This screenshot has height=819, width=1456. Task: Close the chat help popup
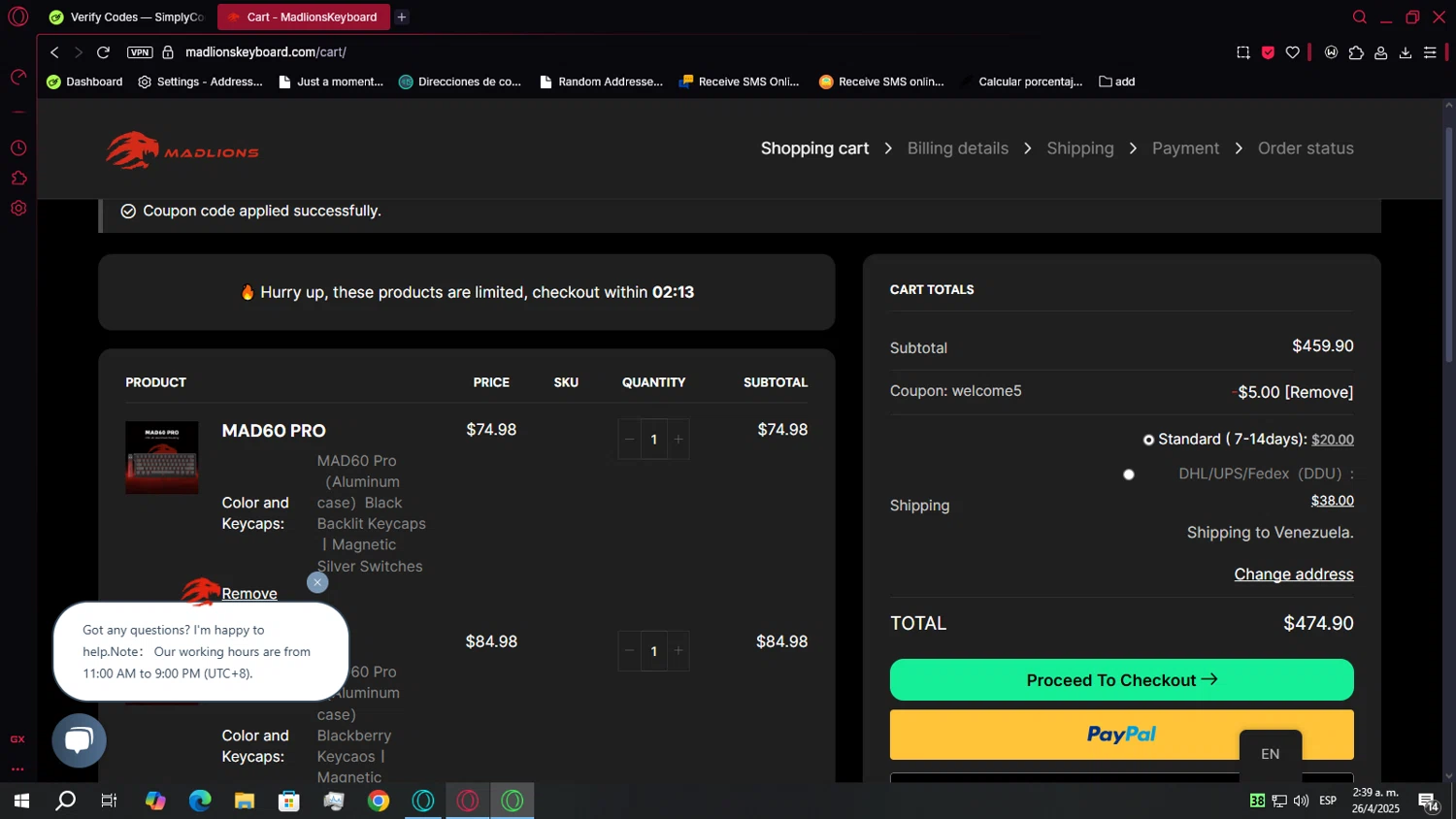(317, 582)
